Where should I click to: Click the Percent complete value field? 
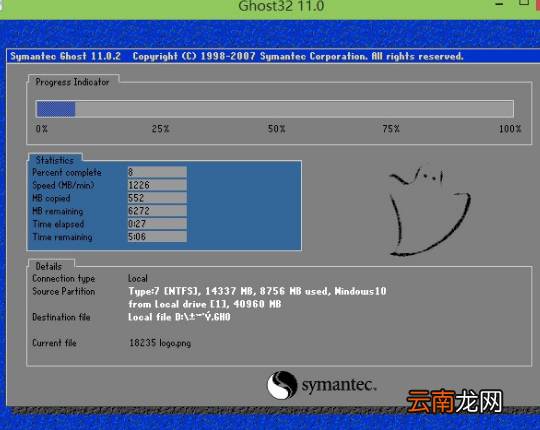[x=157, y=172]
